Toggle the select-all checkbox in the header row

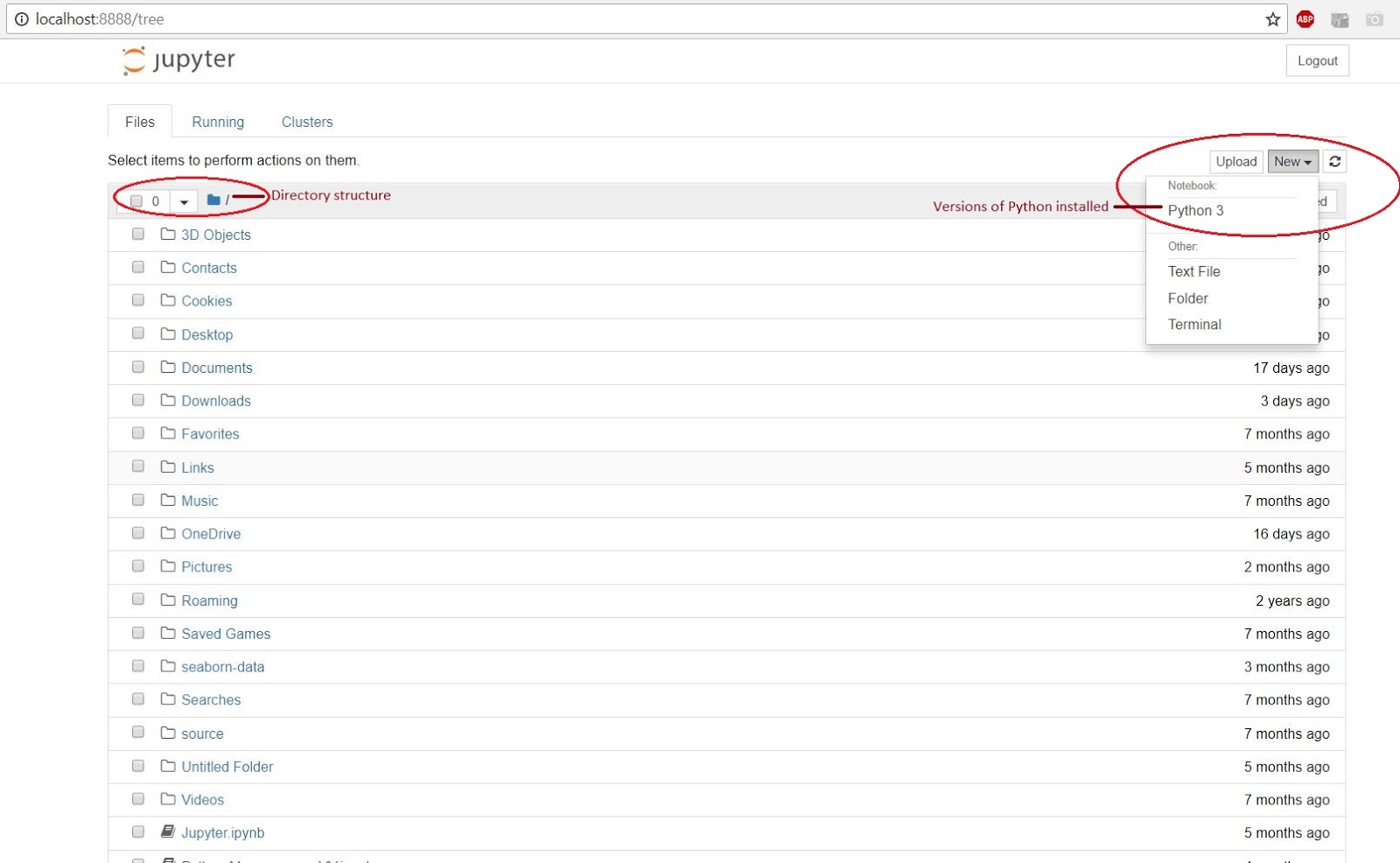point(136,200)
